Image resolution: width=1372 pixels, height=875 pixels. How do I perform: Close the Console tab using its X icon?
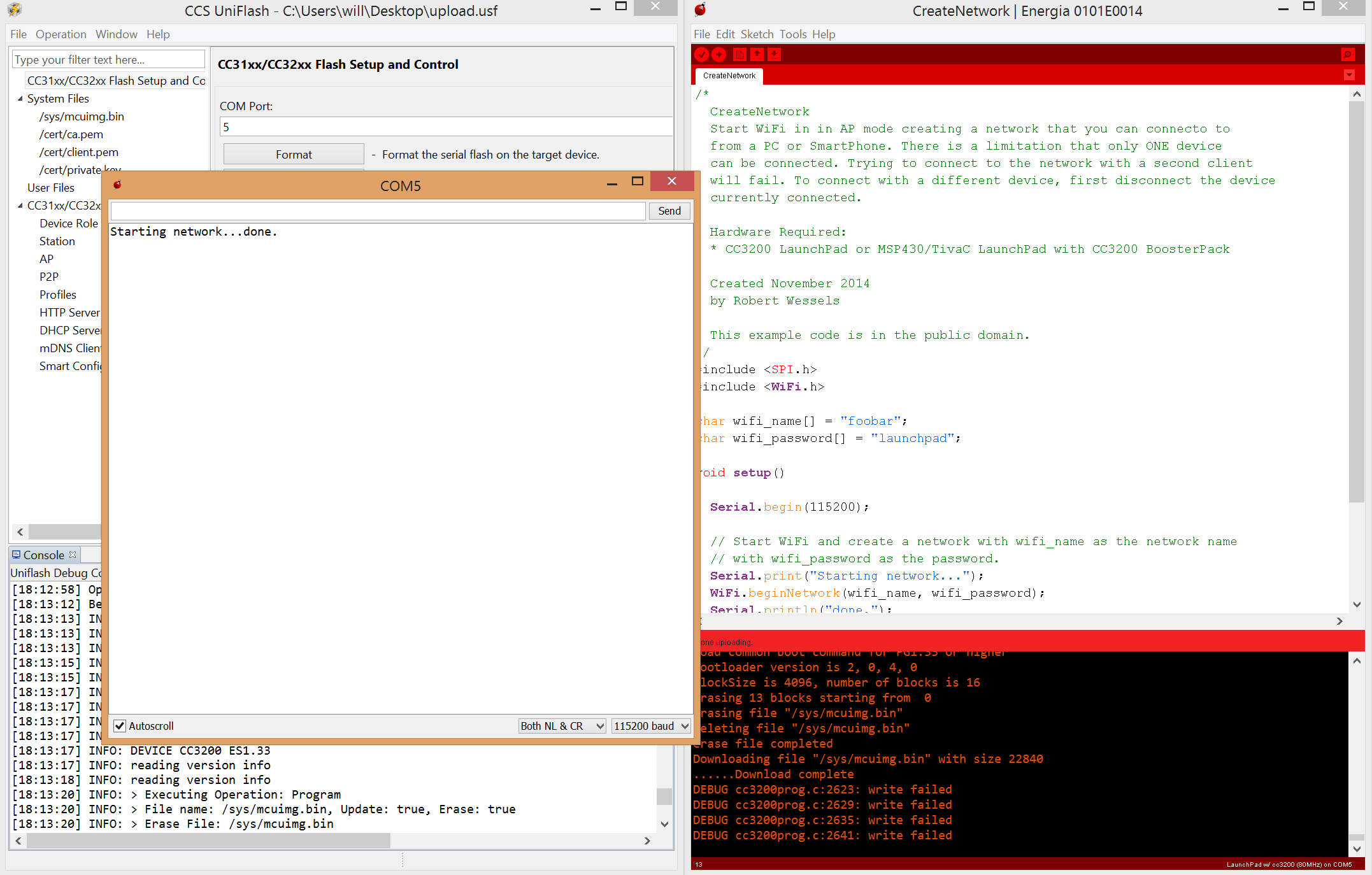click(x=73, y=555)
